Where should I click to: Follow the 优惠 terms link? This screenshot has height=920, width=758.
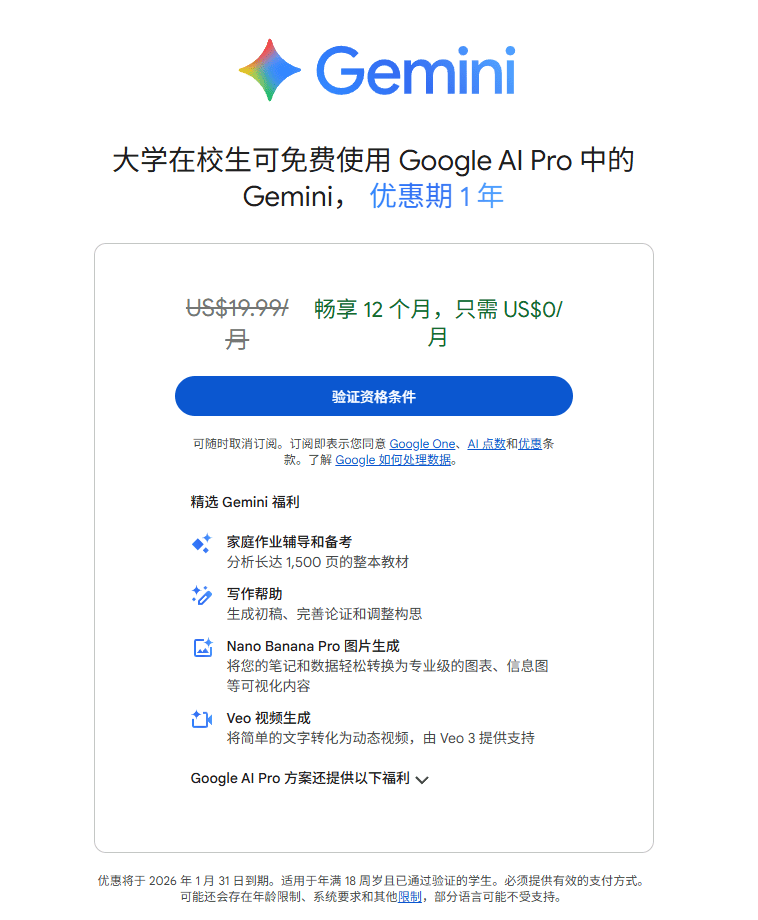(x=530, y=444)
